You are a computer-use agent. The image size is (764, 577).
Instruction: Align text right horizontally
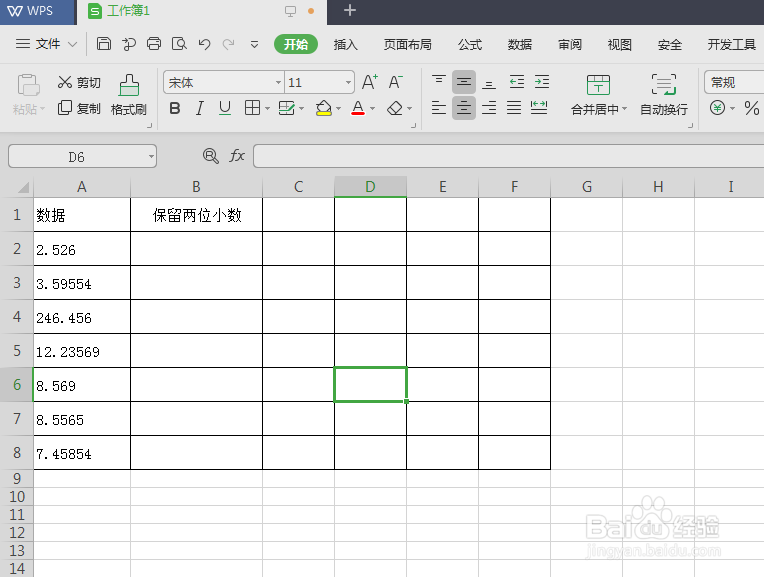(x=489, y=108)
